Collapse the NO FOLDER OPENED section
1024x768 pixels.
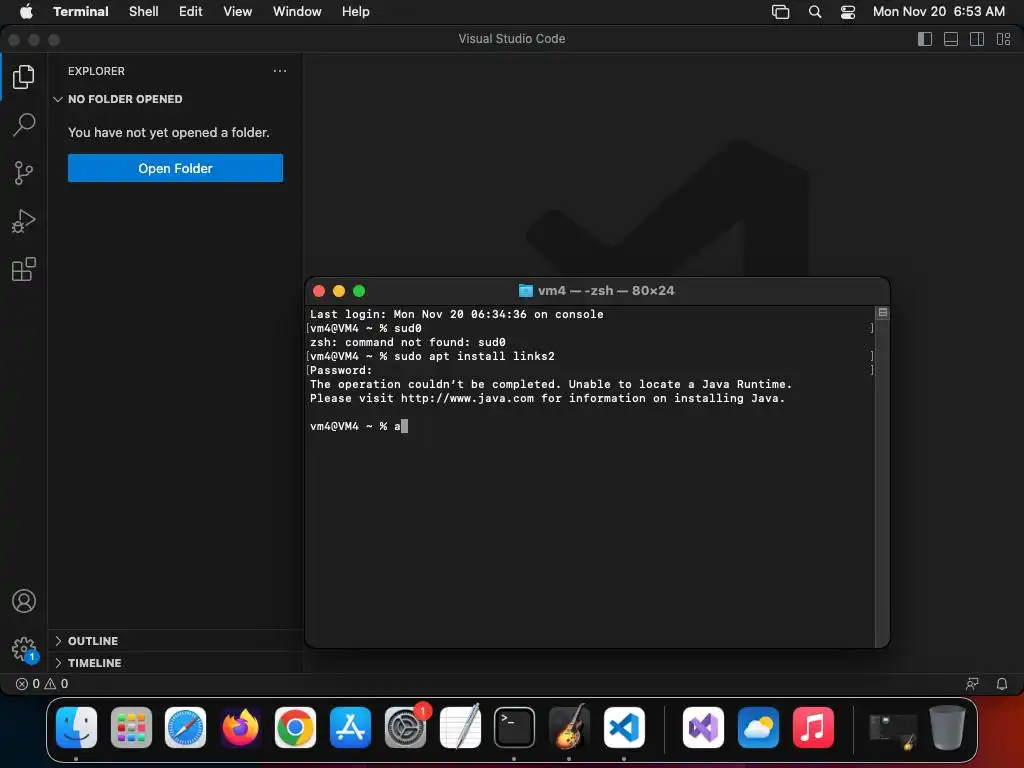coord(175,99)
